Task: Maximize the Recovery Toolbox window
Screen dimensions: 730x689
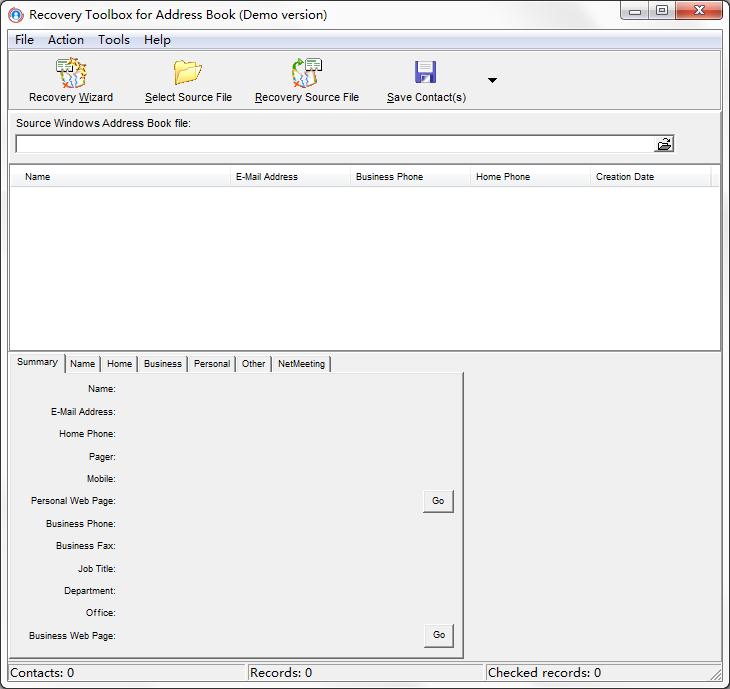Action: 662,11
